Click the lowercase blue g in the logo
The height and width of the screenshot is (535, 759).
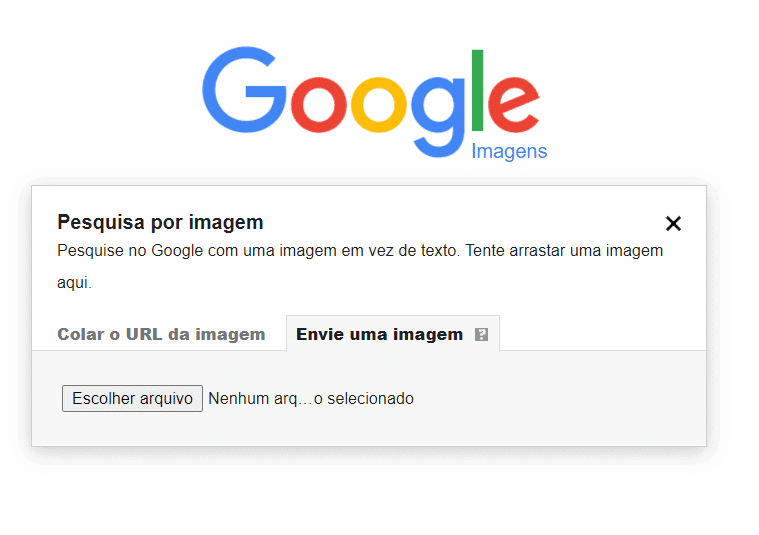(439, 117)
